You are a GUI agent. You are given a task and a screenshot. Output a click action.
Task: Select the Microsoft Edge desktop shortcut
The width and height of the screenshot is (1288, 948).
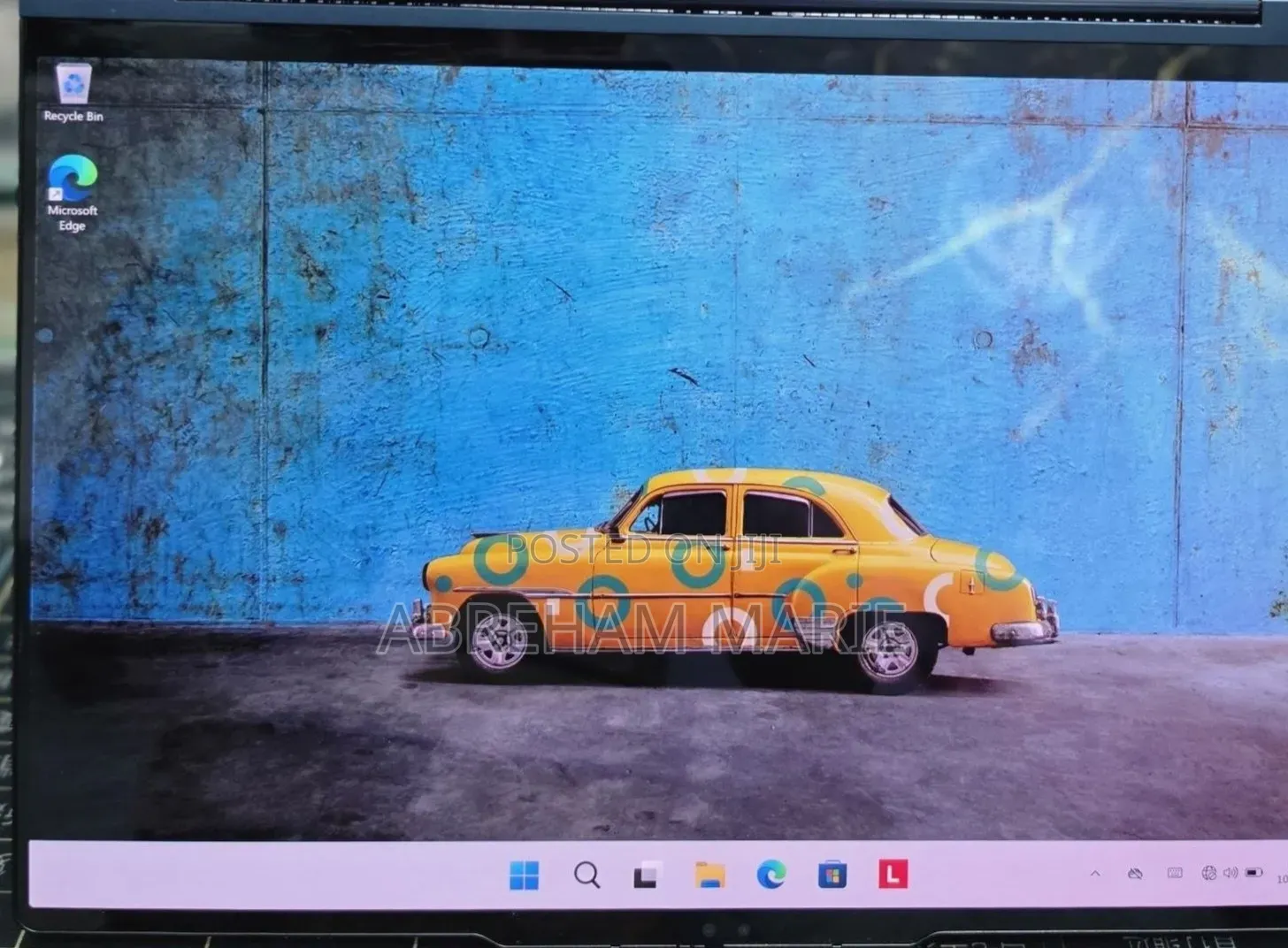pos(73,194)
